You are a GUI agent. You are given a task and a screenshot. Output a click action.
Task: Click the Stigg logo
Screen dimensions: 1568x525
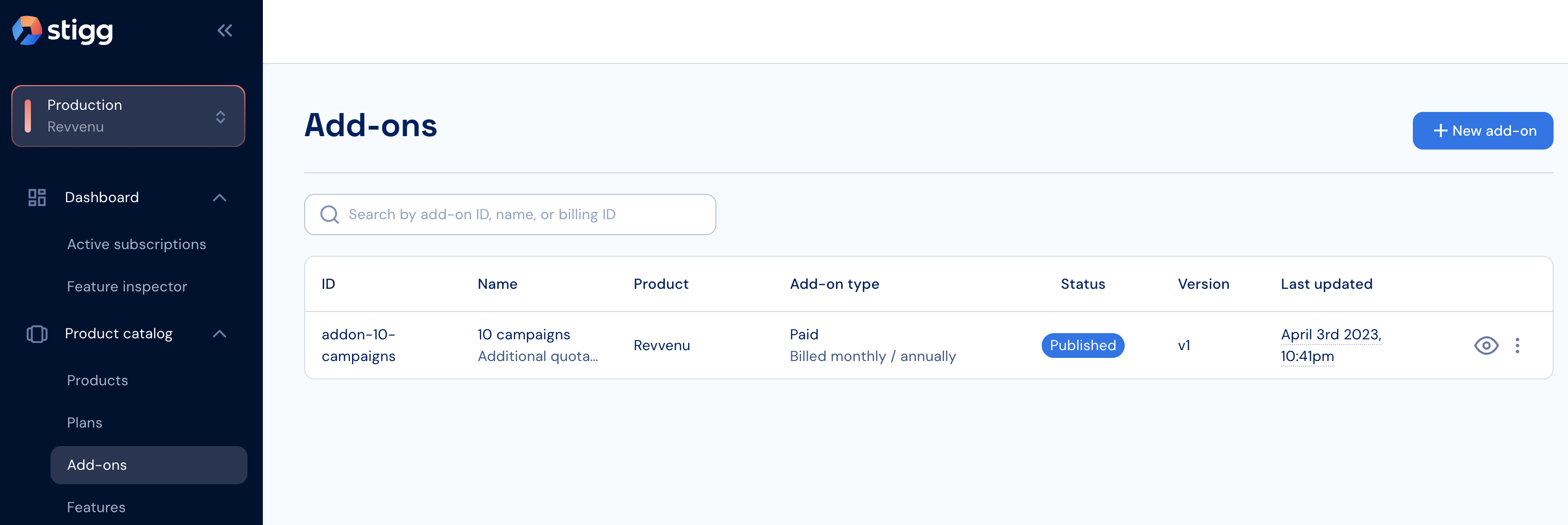pos(63,30)
